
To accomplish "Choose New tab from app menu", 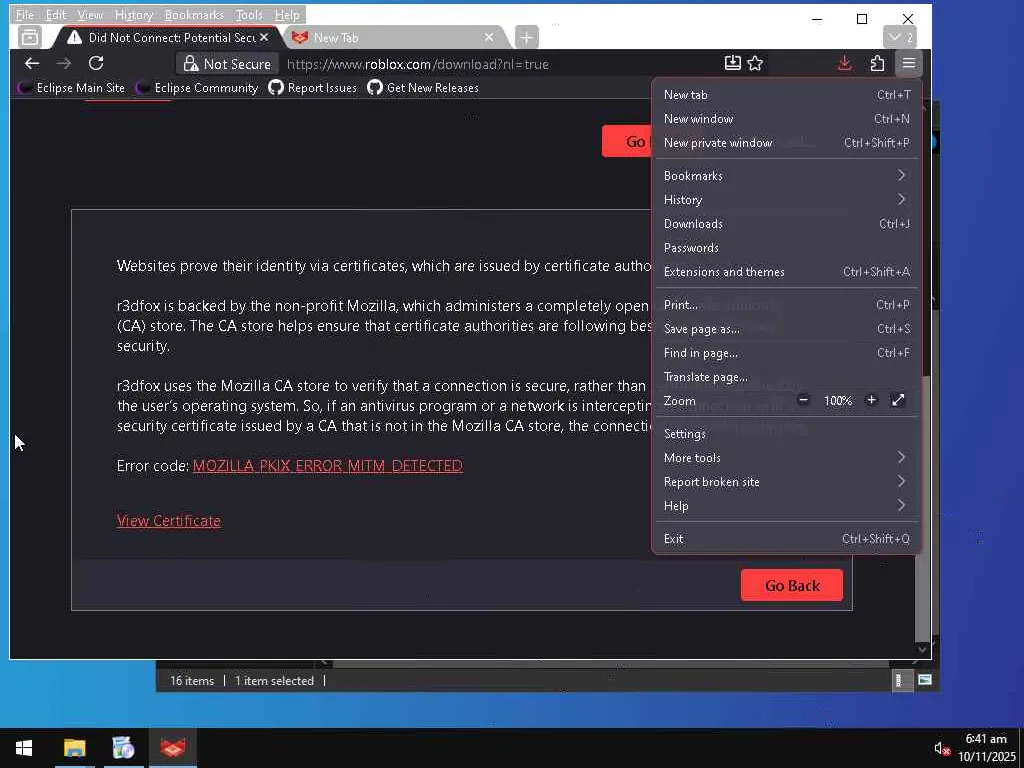I will pyautogui.click(x=786, y=95).
